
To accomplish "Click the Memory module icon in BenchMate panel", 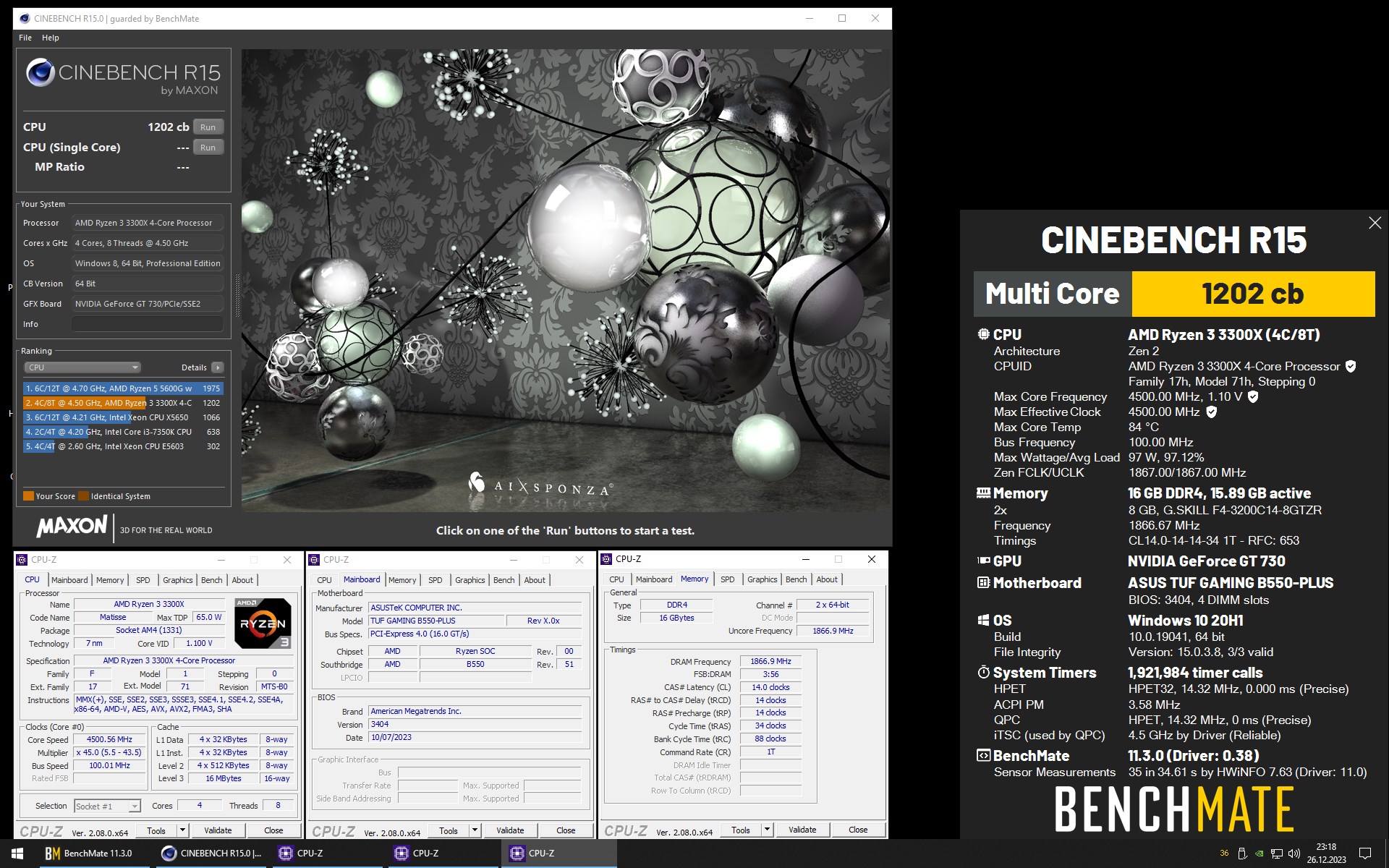I will [983, 493].
